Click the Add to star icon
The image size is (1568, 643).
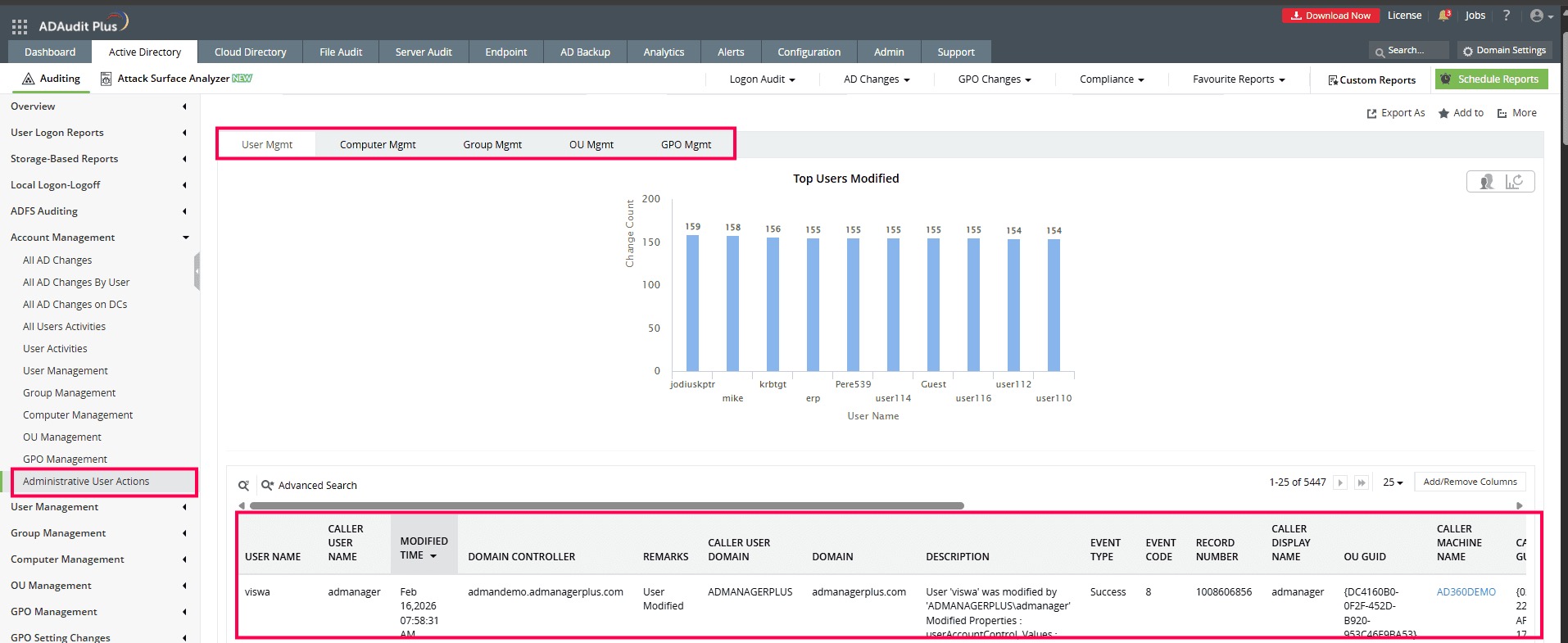point(1443,114)
